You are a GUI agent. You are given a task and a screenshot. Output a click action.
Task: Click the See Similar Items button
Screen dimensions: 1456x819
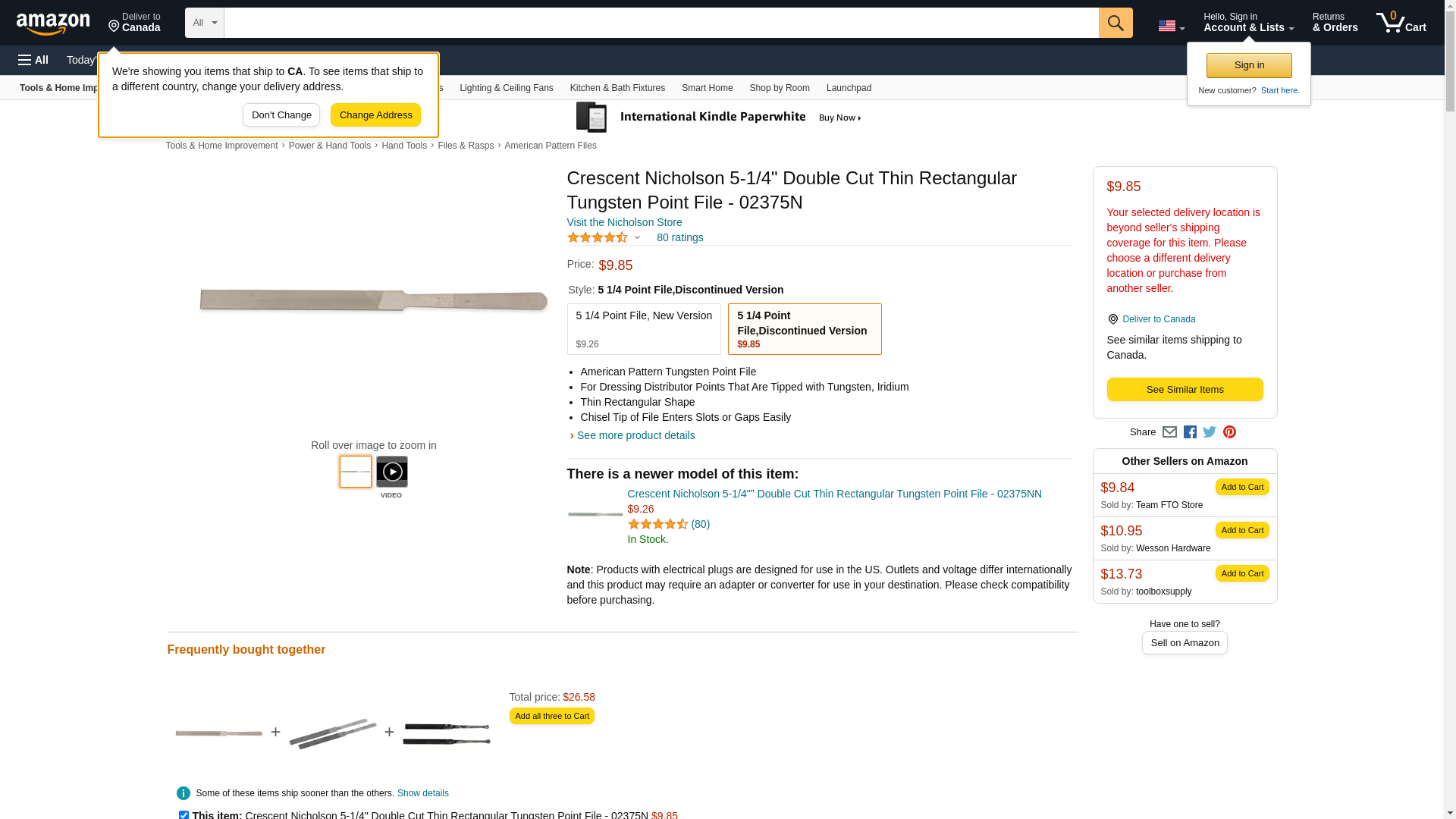[x=1185, y=390]
